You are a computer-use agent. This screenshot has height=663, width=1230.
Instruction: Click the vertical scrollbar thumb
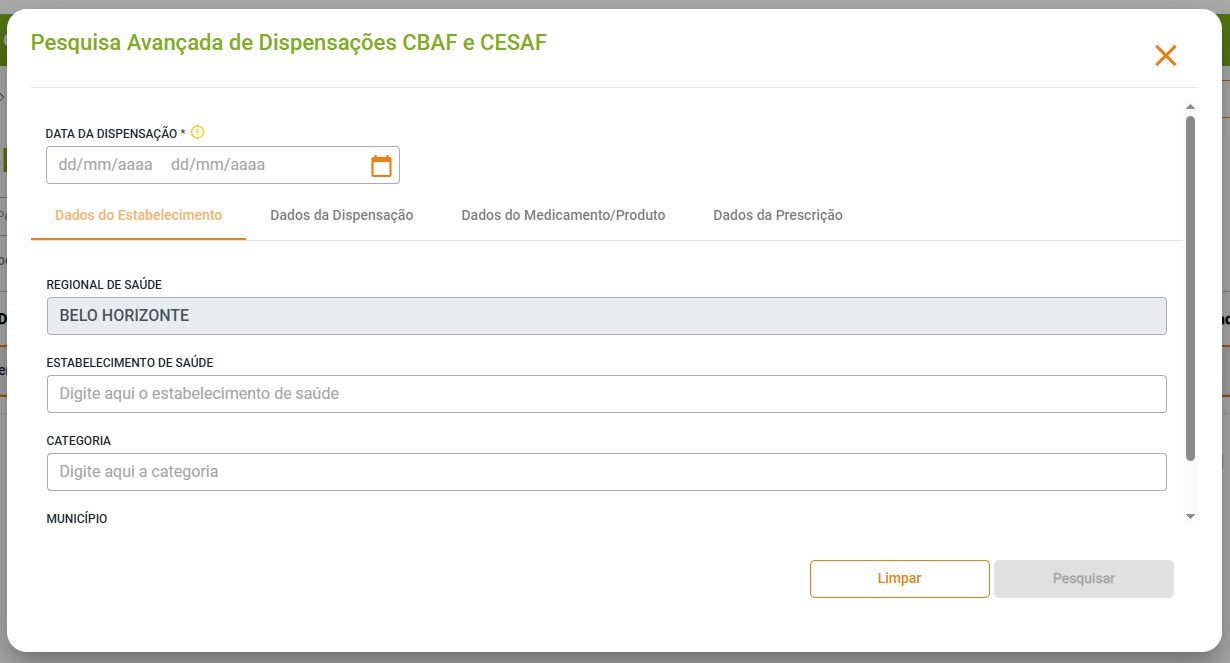(1190, 288)
